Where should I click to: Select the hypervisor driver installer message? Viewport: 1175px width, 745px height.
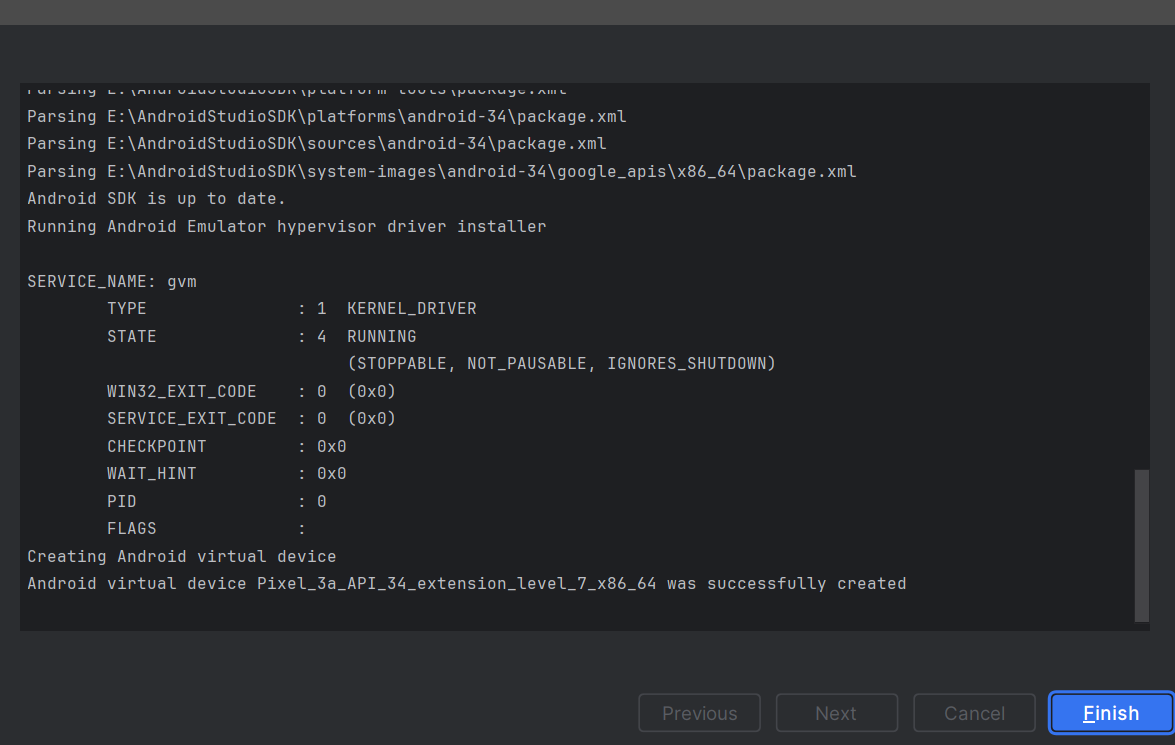(286, 226)
